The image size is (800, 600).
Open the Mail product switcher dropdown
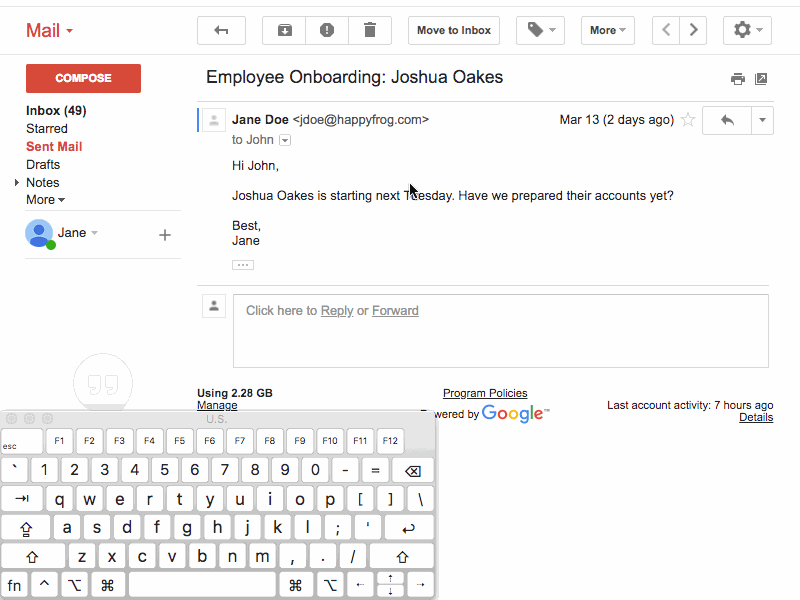pyautogui.click(x=49, y=31)
